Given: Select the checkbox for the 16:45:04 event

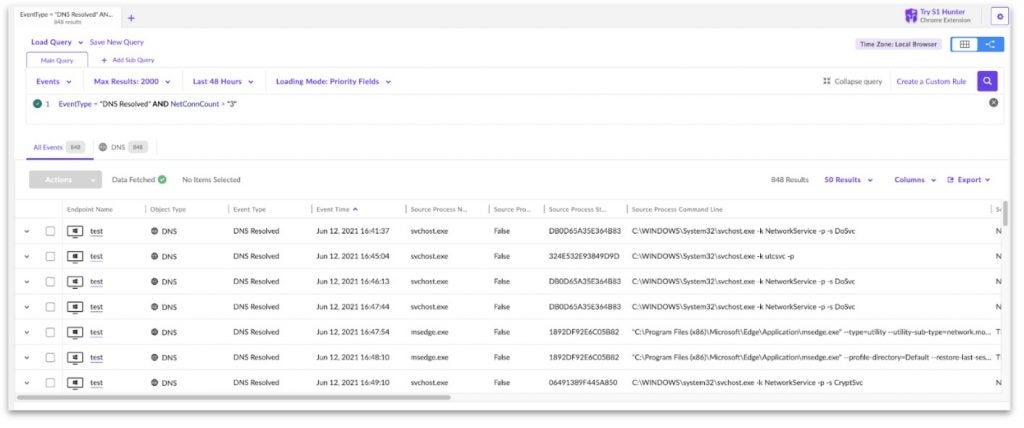Looking at the screenshot, I should 50,256.
